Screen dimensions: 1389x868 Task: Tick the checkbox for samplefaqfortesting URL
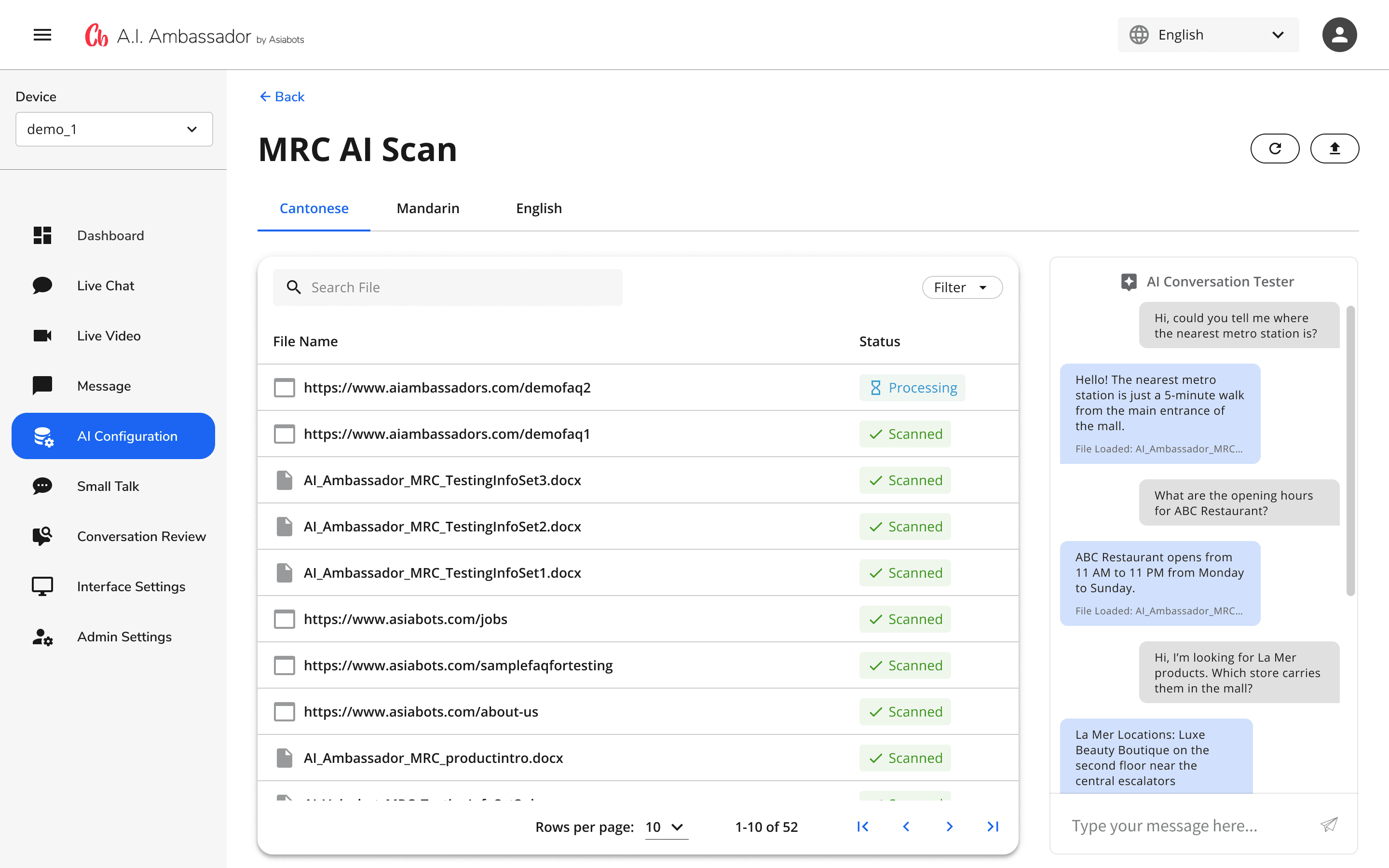pyautogui.click(x=284, y=665)
